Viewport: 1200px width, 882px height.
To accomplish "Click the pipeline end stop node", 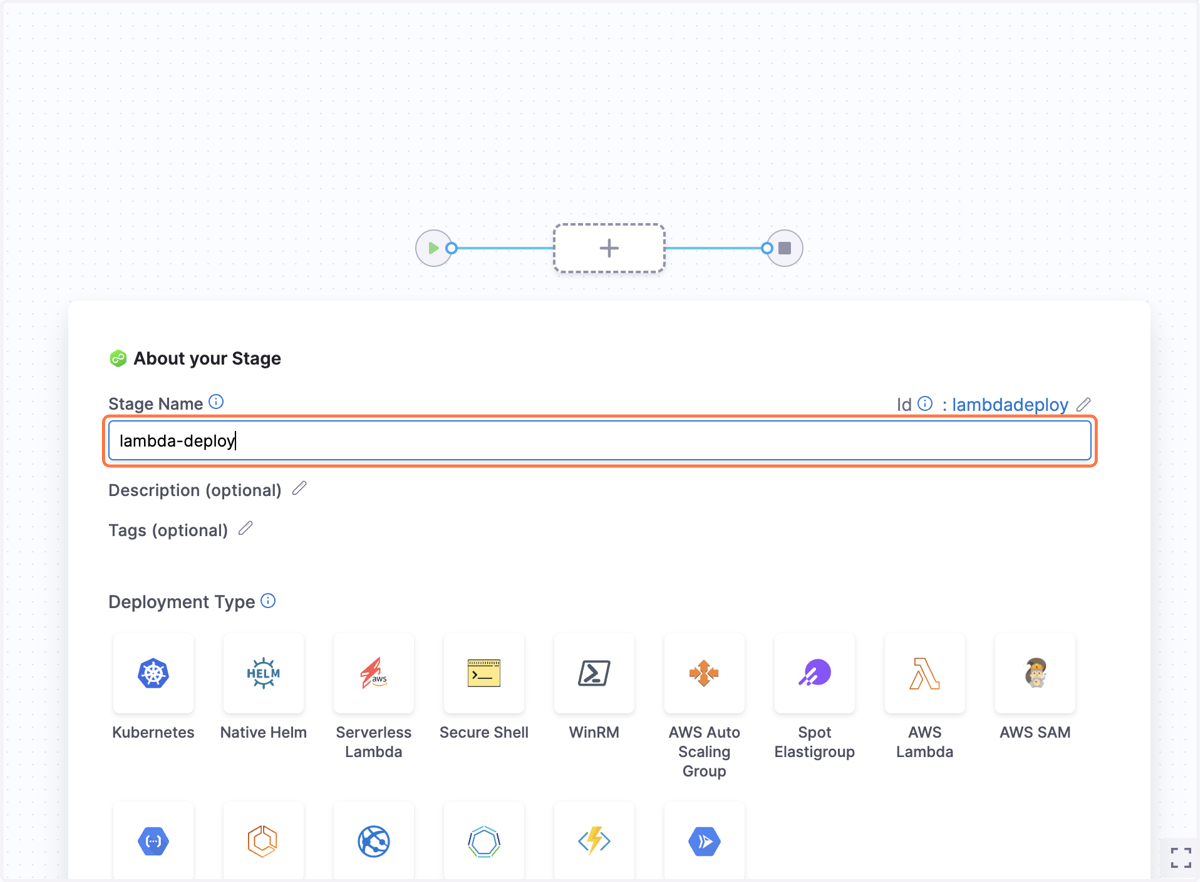I will coord(785,248).
